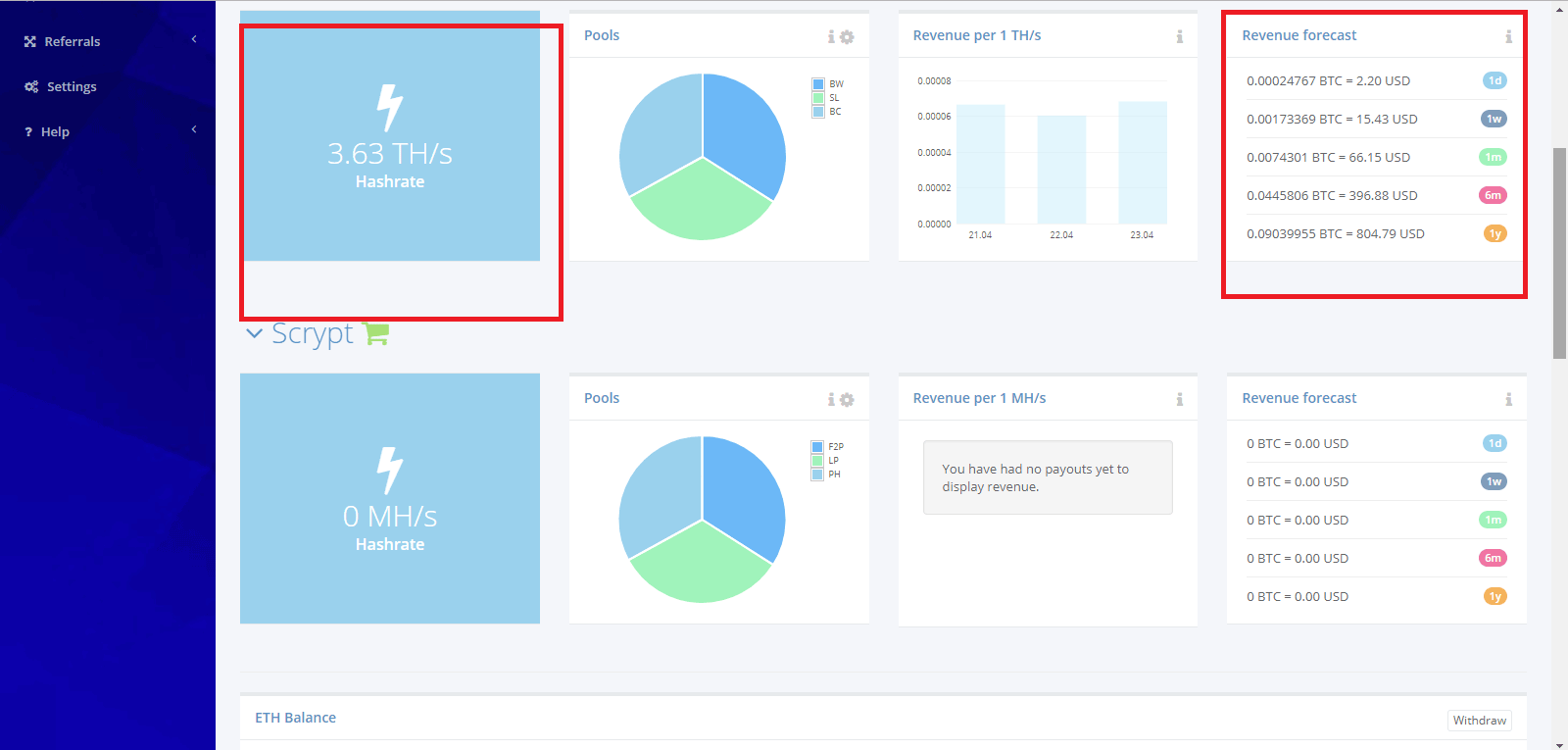Image resolution: width=1568 pixels, height=750 pixels.
Task: Click the 22.04 revenue bar
Action: click(x=1061, y=170)
